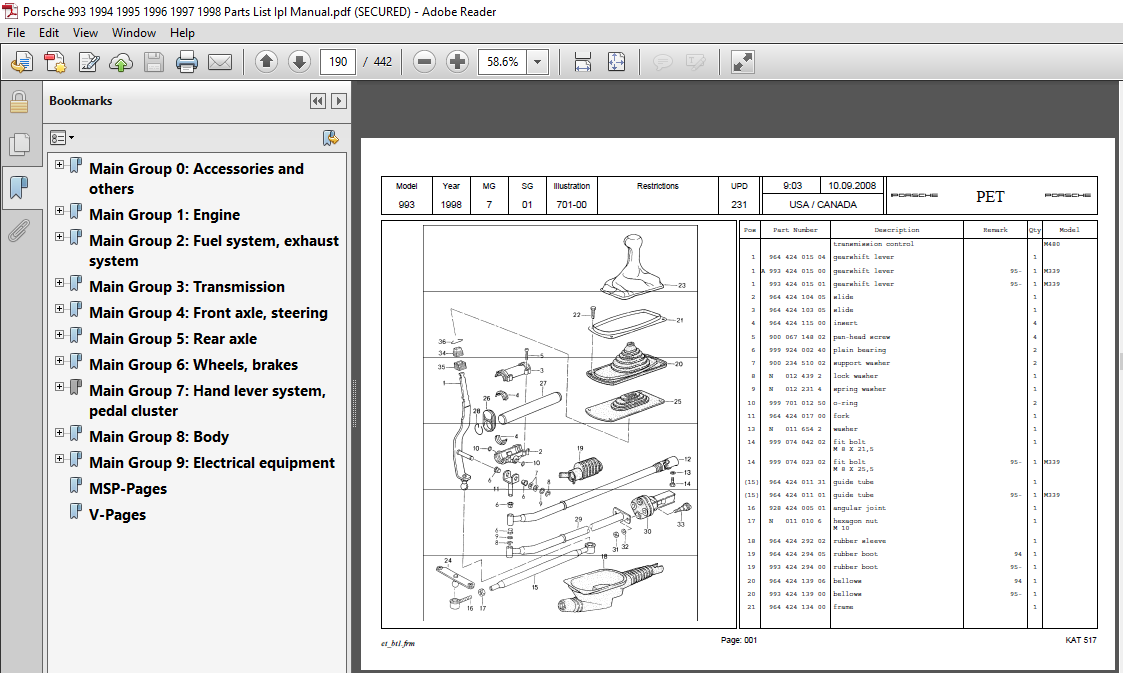Screen dimensions: 1123x673
Task: Open Main Group 3: Transmission bookmark
Action: point(187,287)
